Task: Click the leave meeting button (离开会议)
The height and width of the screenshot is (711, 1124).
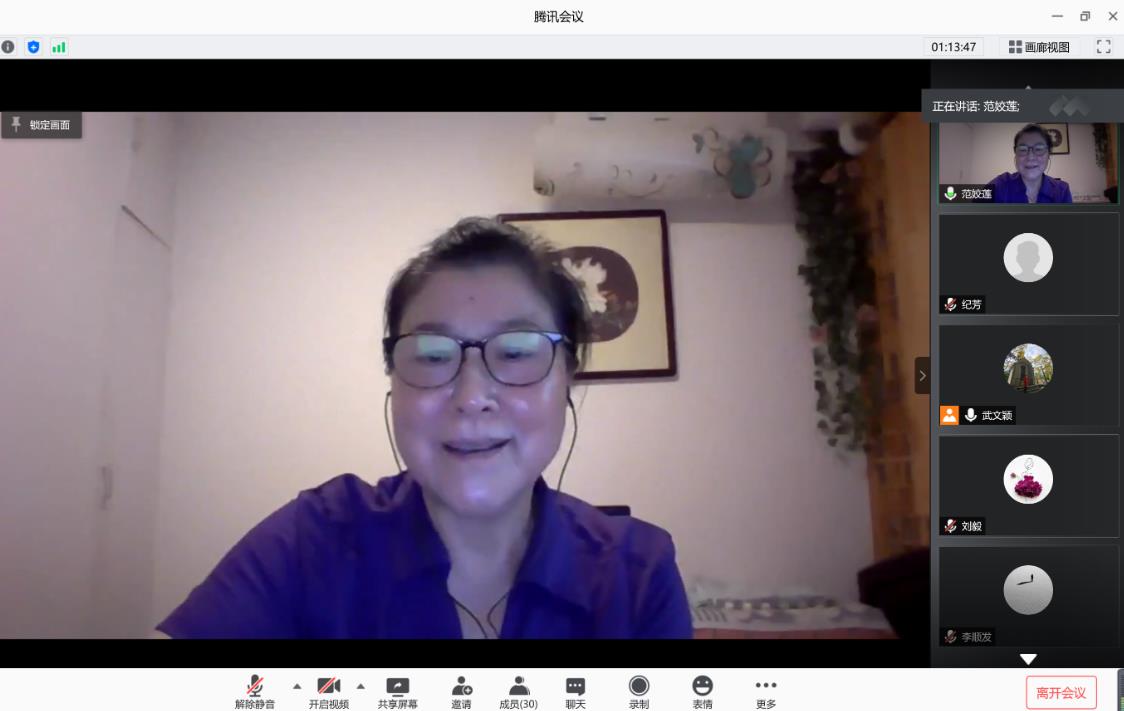Action: click(x=1061, y=692)
